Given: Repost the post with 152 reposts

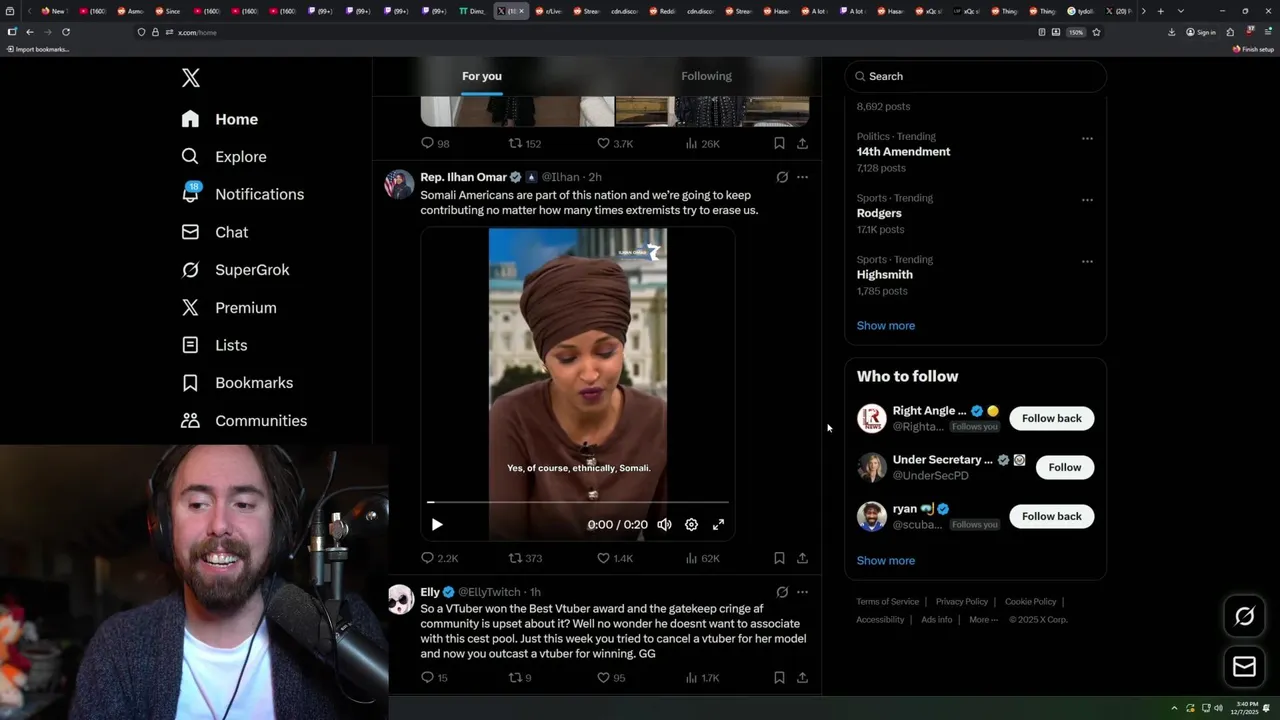Looking at the screenshot, I should 525,143.
